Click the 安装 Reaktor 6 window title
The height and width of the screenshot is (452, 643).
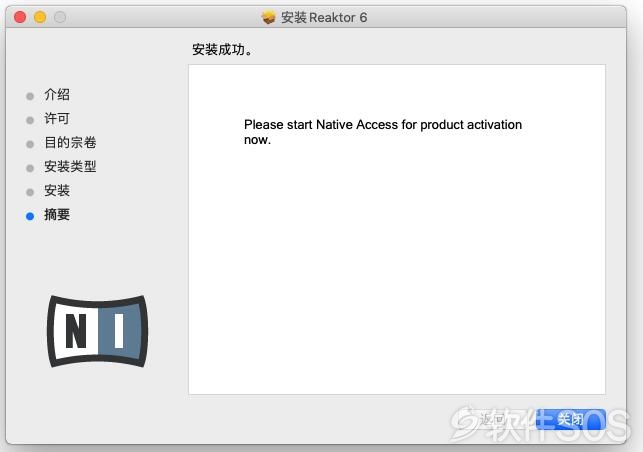tap(324, 18)
